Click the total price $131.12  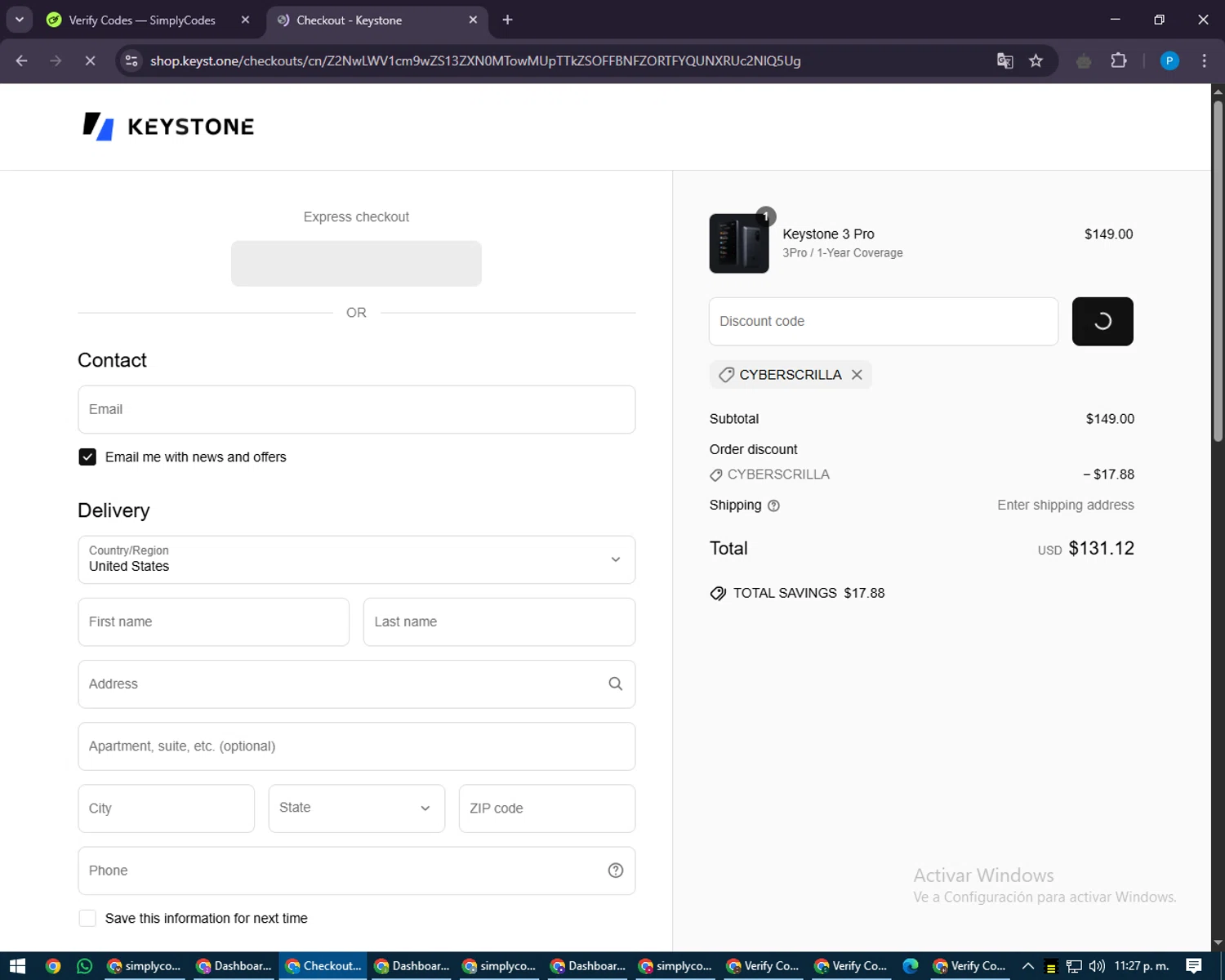tap(1101, 549)
